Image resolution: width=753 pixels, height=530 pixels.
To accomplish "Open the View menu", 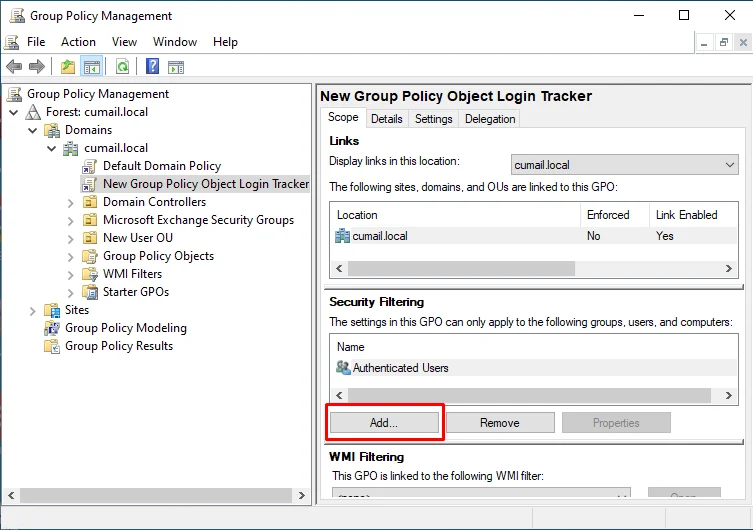I will pyautogui.click(x=124, y=42).
